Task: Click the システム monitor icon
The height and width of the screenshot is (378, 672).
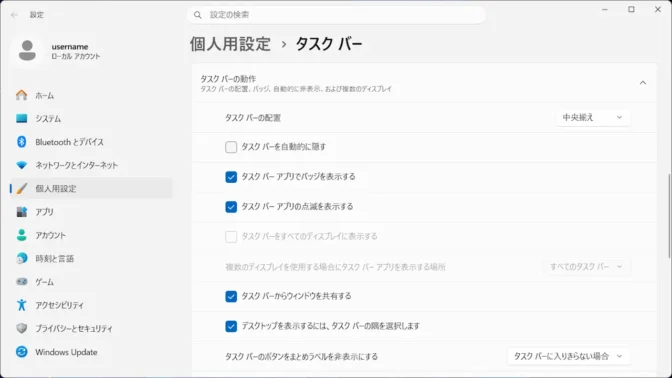Action: point(21,118)
